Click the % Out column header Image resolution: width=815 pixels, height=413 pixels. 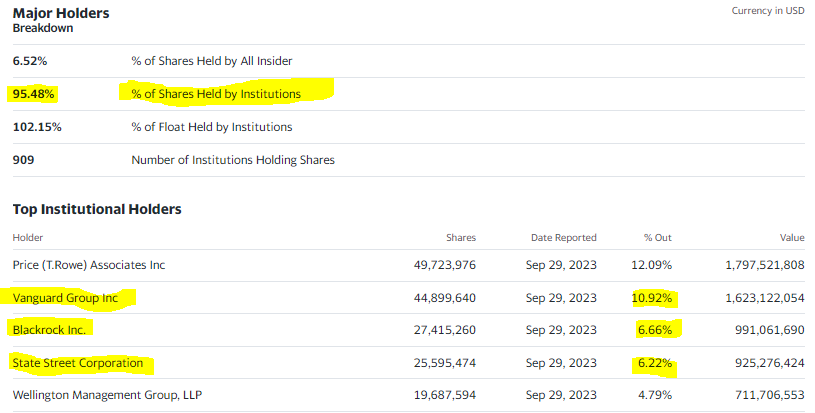[x=658, y=237]
